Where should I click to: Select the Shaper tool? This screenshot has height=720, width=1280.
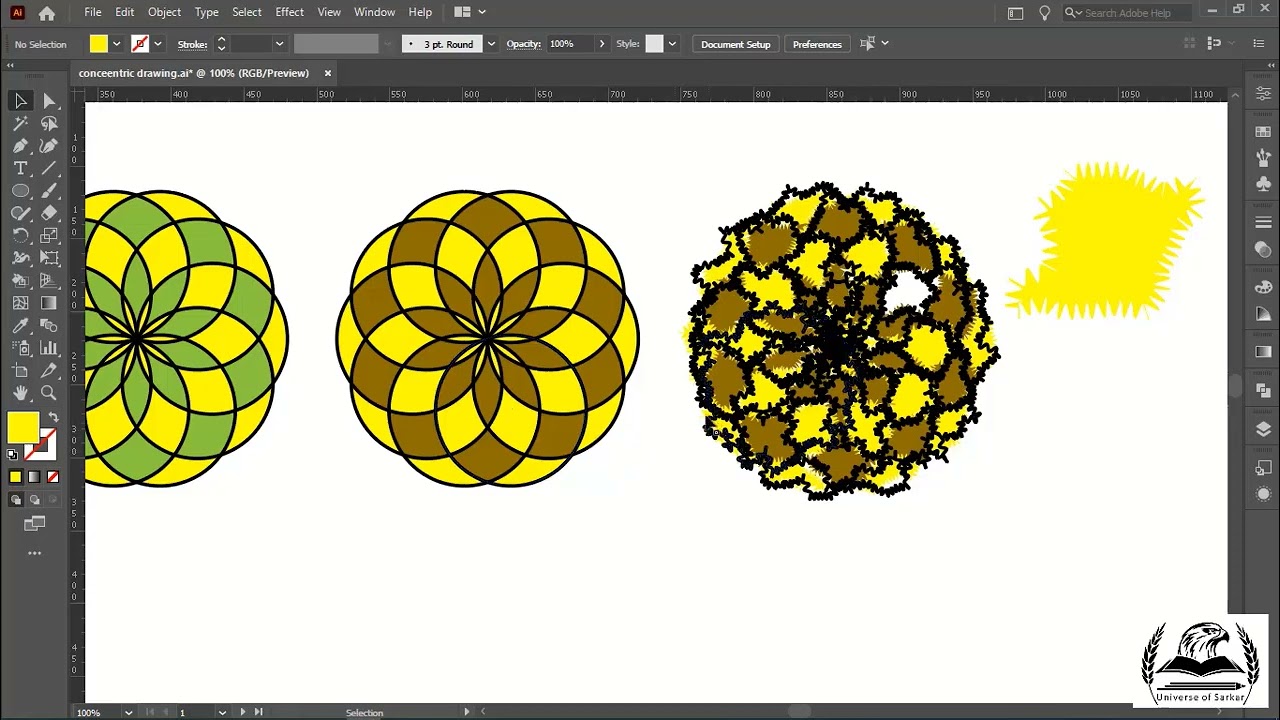[20, 213]
